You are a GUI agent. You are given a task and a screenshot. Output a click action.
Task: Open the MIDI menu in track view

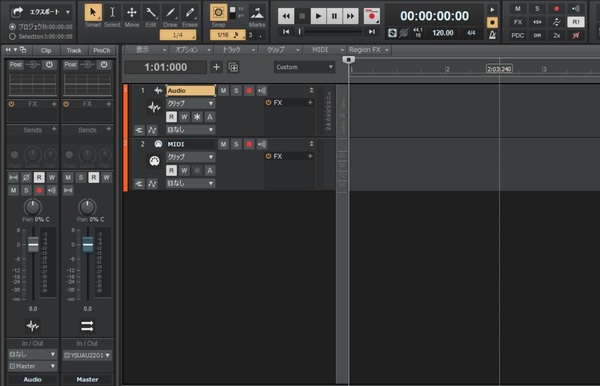(324, 50)
